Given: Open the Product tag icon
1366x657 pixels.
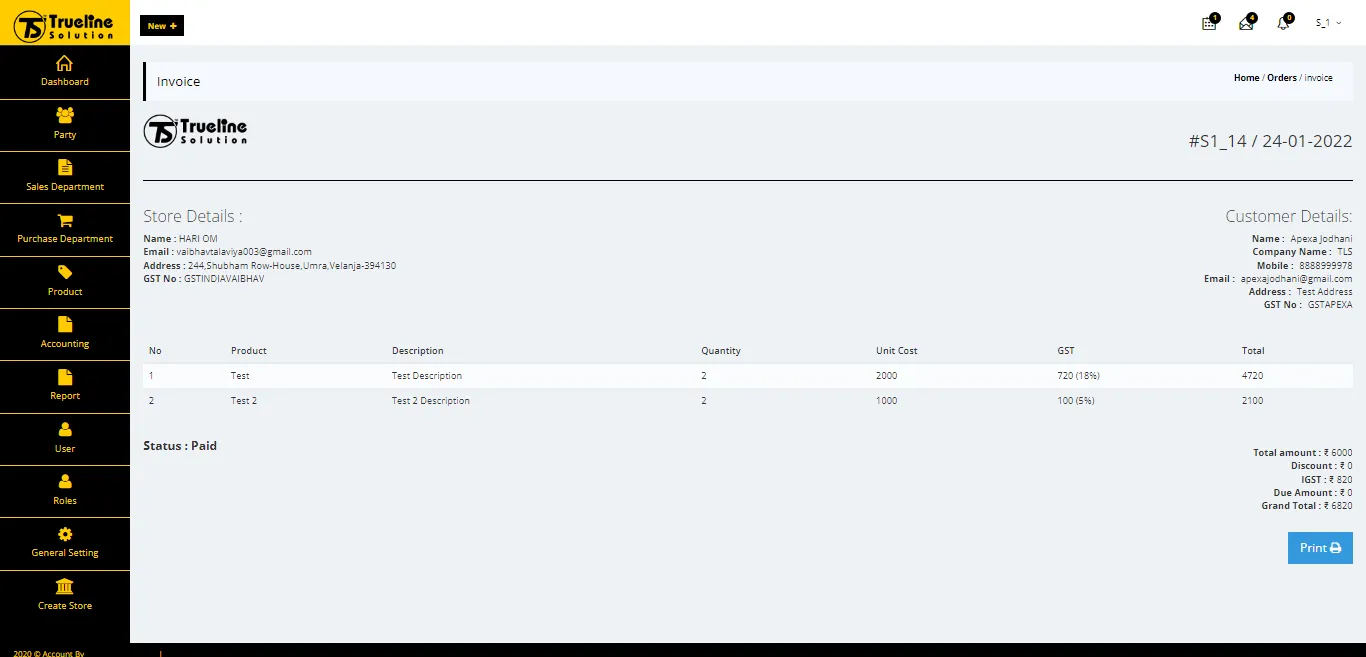Looking at the screenshot, I should point(65,272).
